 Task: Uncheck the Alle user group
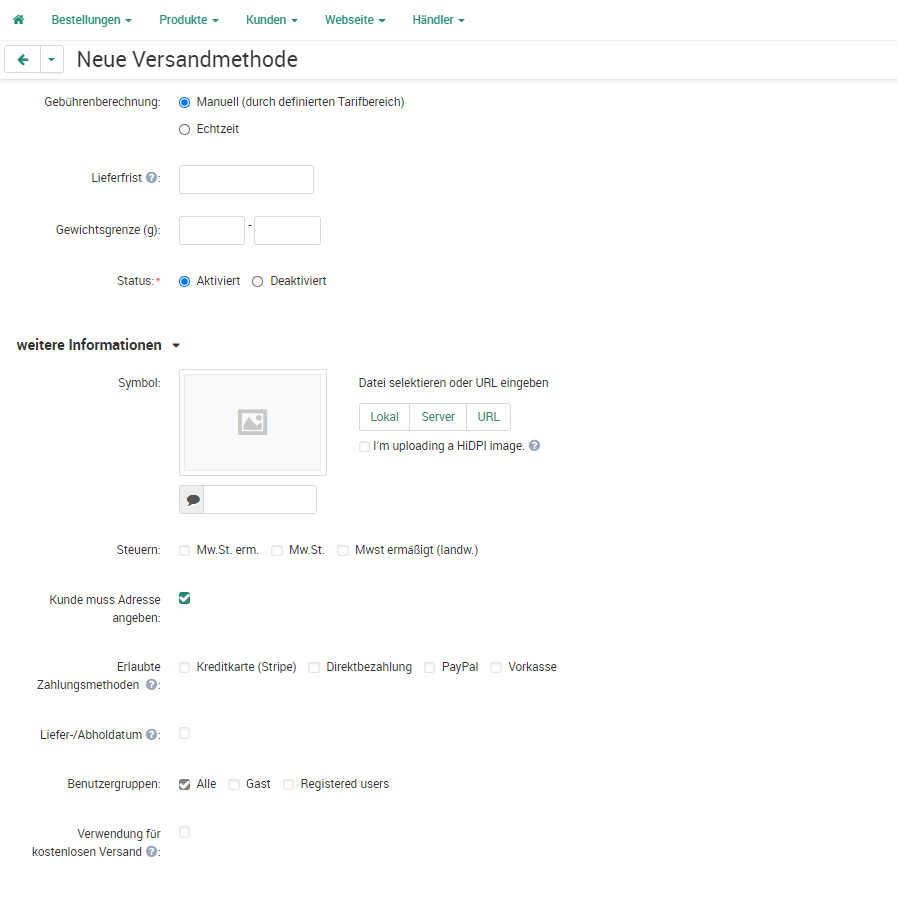[x=184, y=785]
